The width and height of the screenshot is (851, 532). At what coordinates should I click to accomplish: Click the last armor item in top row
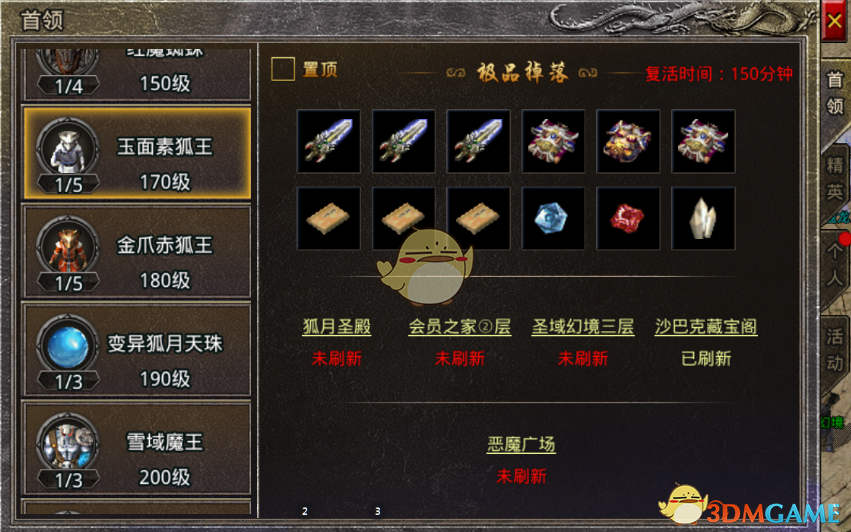[703, 141]
